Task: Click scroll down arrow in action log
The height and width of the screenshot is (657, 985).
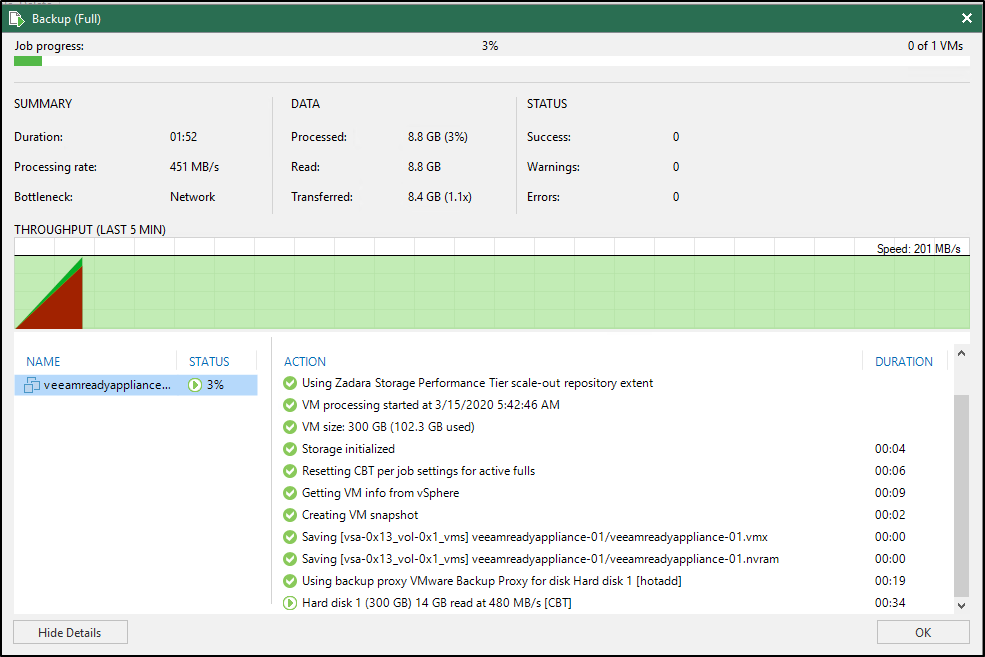Action: click(961, 605)
